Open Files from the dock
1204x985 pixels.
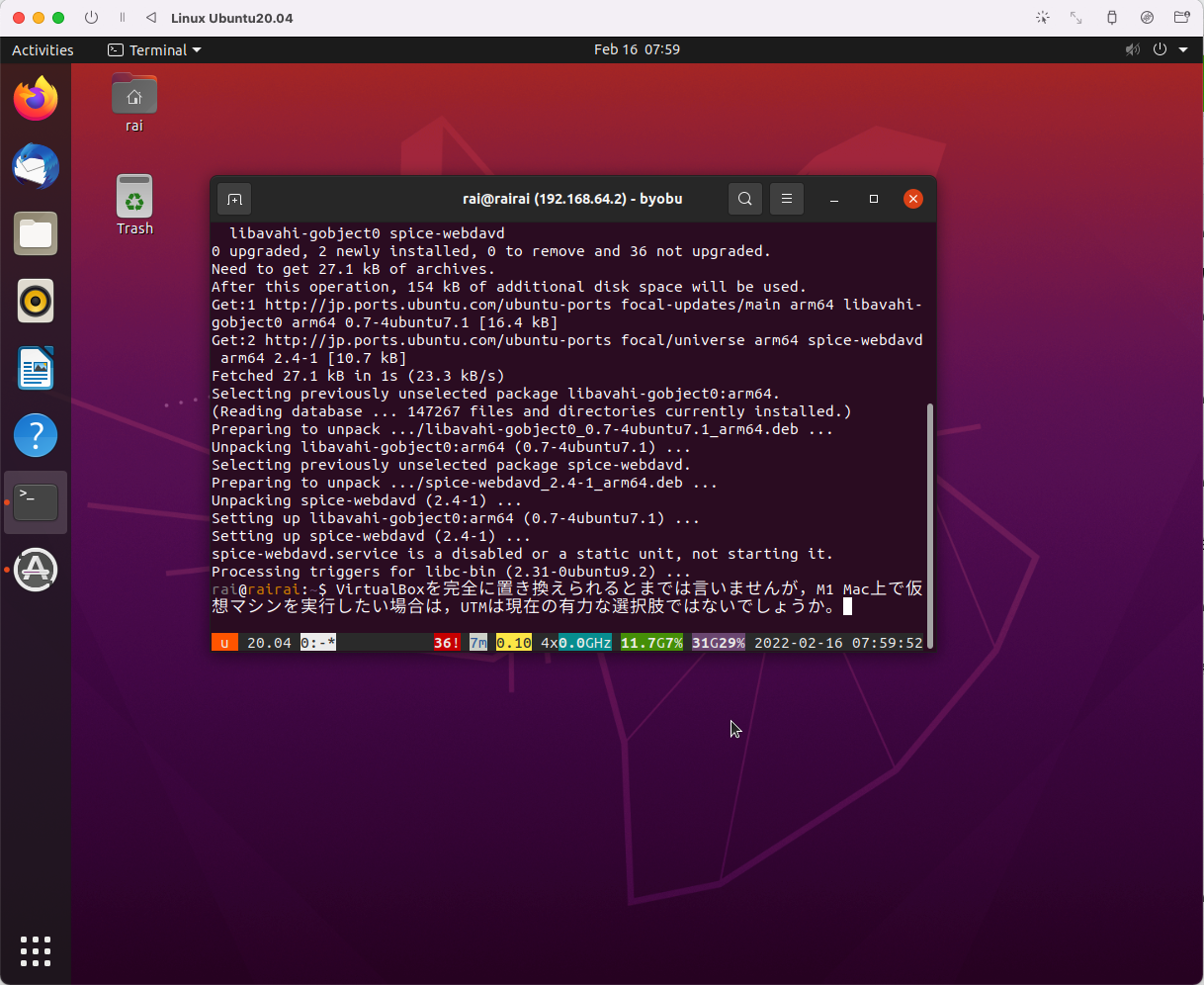click(36, 233)
